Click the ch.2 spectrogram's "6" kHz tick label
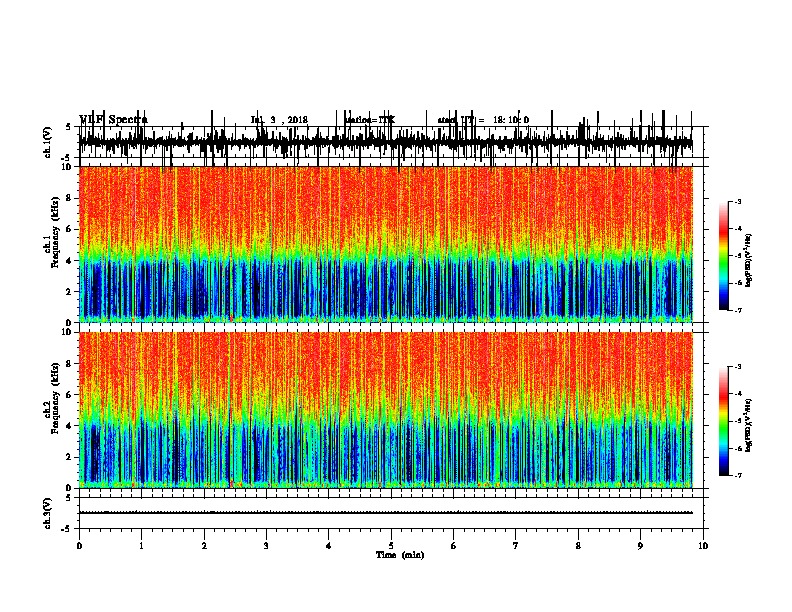792x612 pixels. point(69,395)
